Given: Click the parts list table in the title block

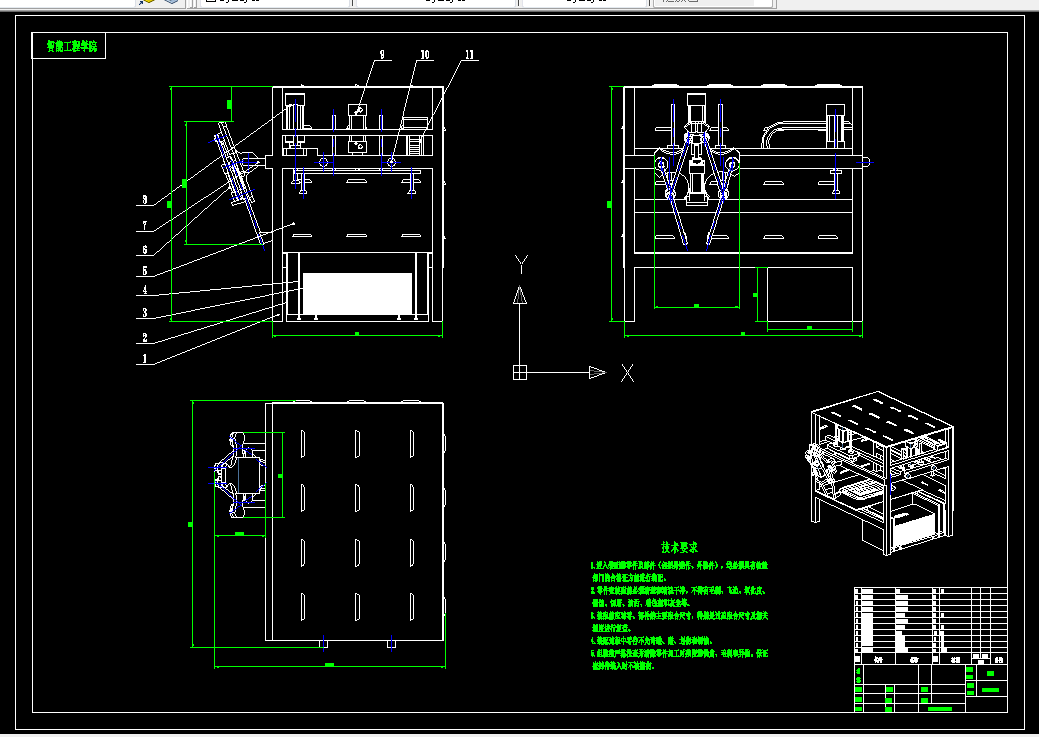Looking at the screenshot, I should 930,626.
